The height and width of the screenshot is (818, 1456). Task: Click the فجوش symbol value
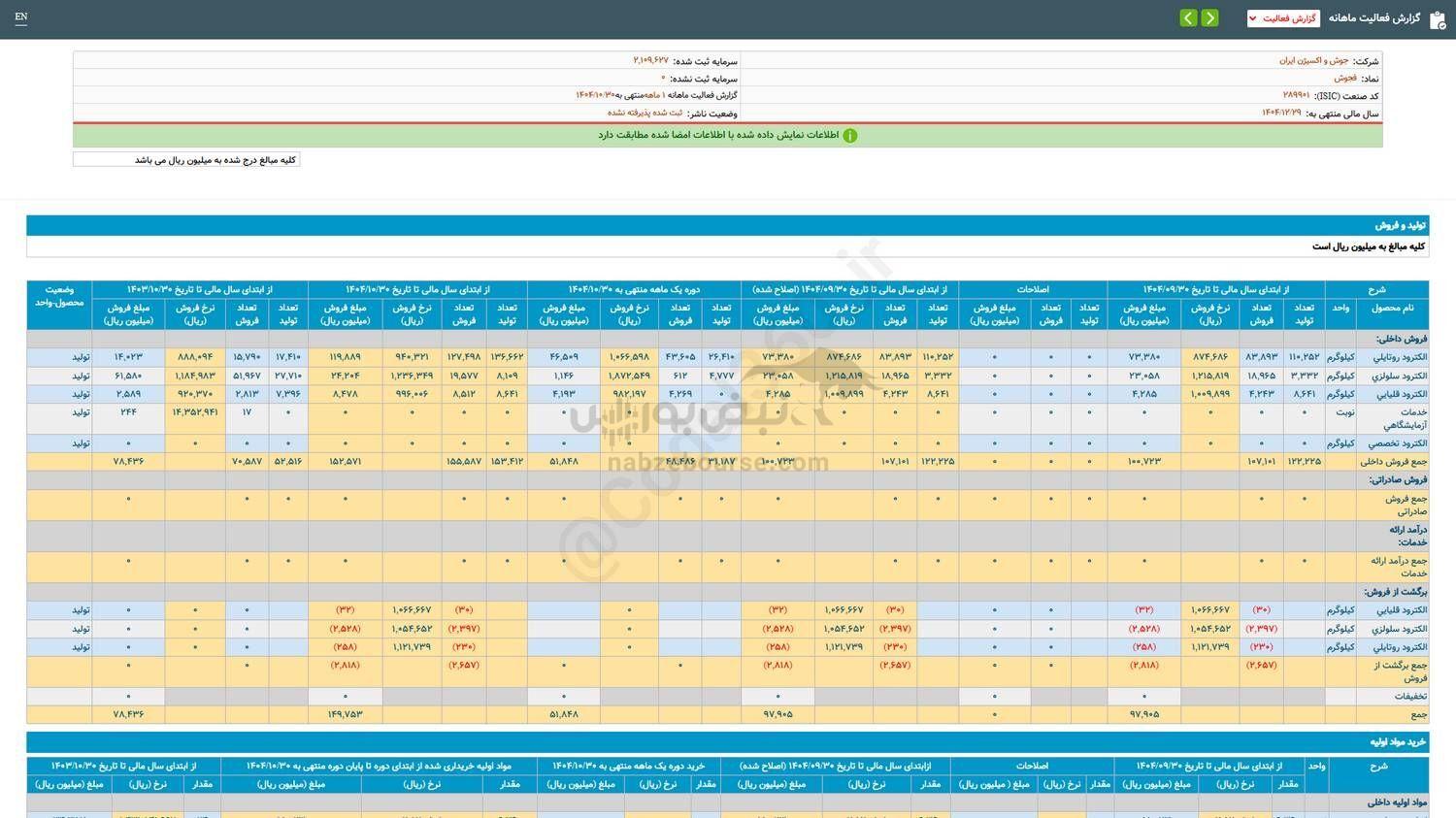tap(1344, 78)
